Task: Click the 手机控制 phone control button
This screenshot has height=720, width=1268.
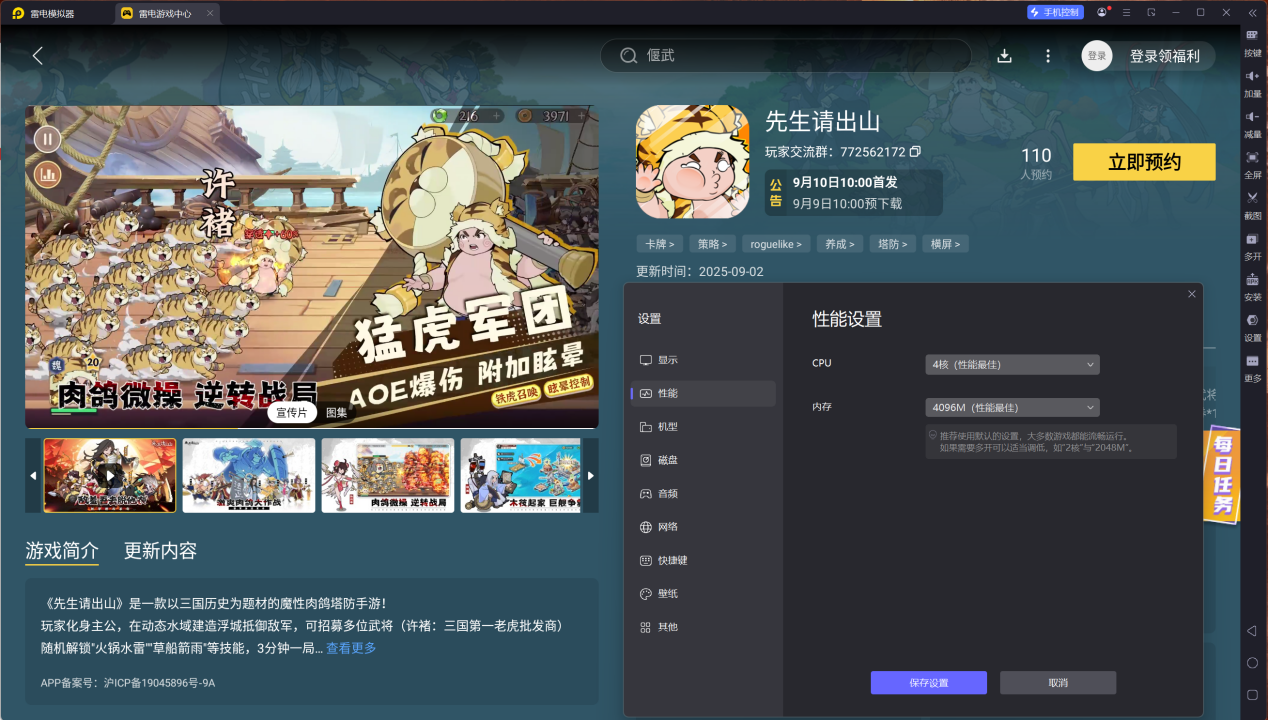Action: pos(1054,12)
